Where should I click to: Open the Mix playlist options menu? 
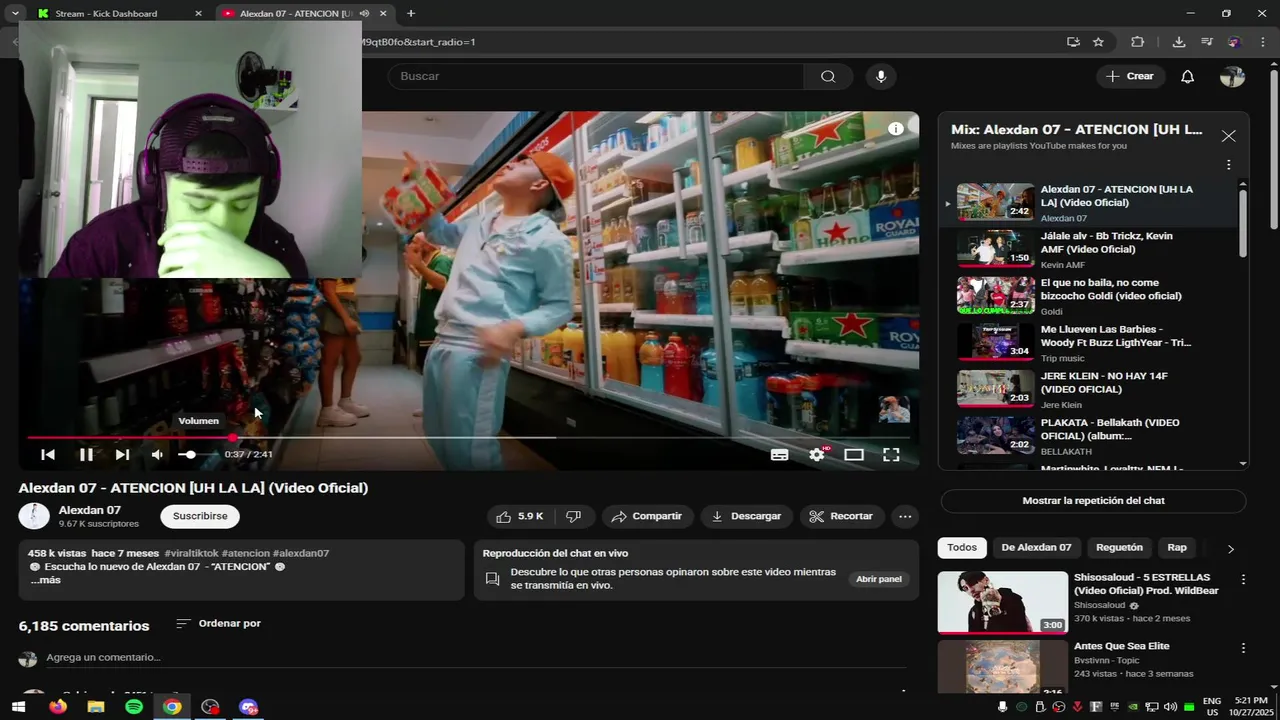[1228, 165]
